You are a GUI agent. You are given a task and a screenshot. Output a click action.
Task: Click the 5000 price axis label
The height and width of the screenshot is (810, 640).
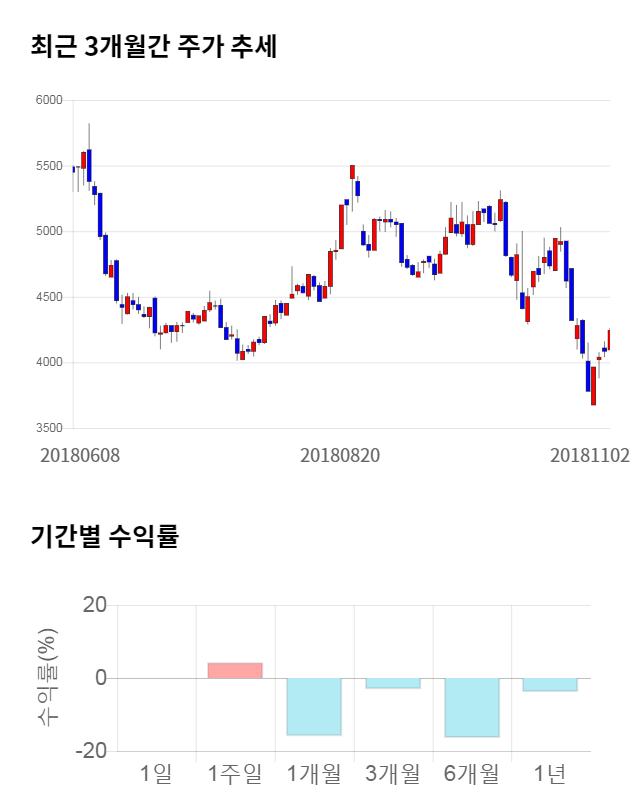tap(49, 231)
